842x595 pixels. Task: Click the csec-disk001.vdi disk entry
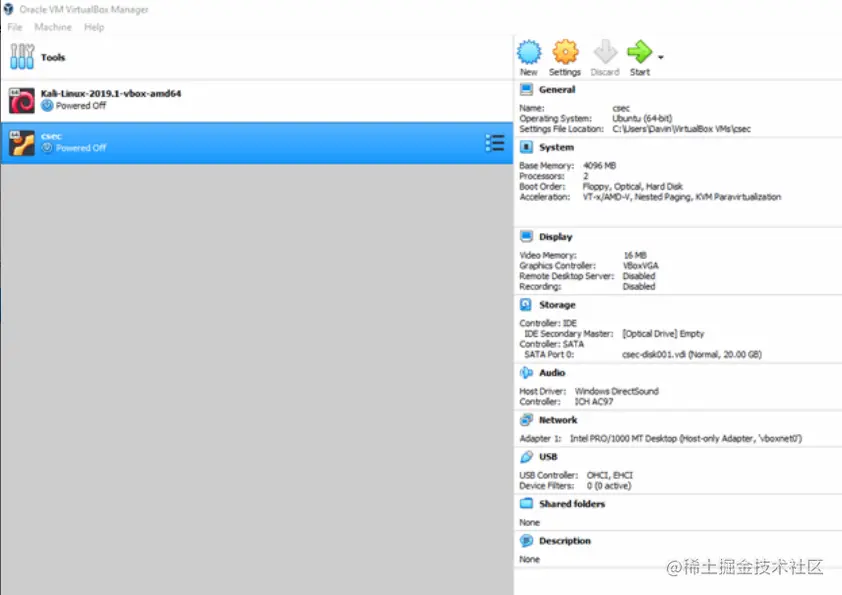[692, 354]
